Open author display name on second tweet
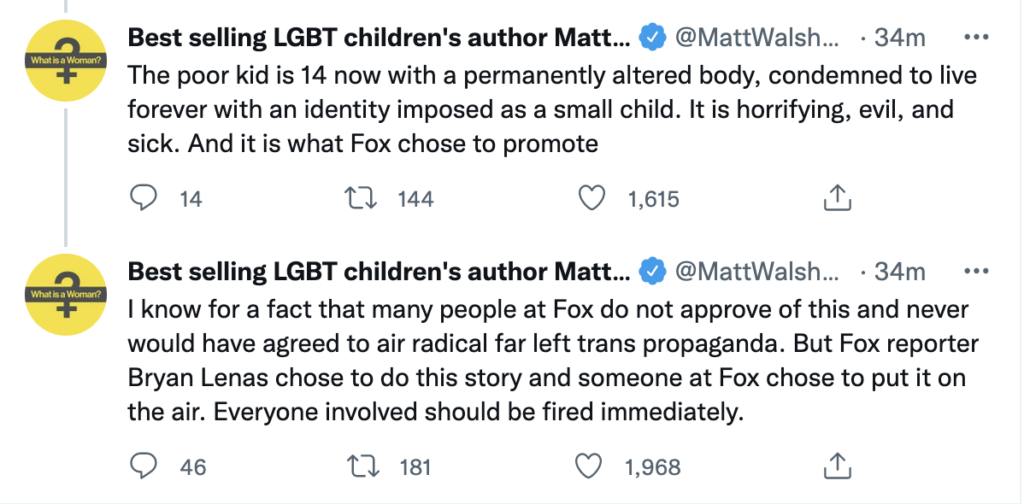 (379, 271)
